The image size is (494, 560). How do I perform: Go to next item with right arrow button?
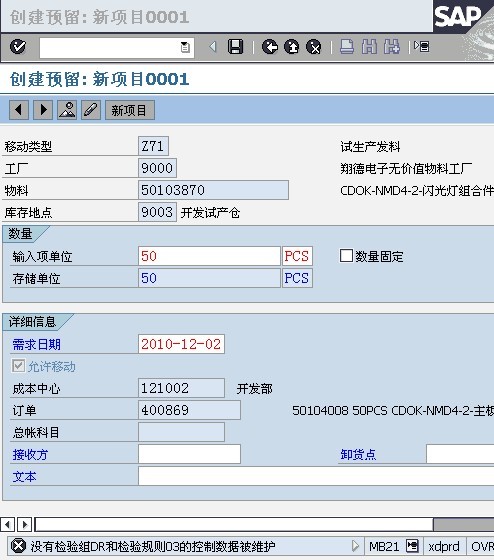[x=43, y=110]
